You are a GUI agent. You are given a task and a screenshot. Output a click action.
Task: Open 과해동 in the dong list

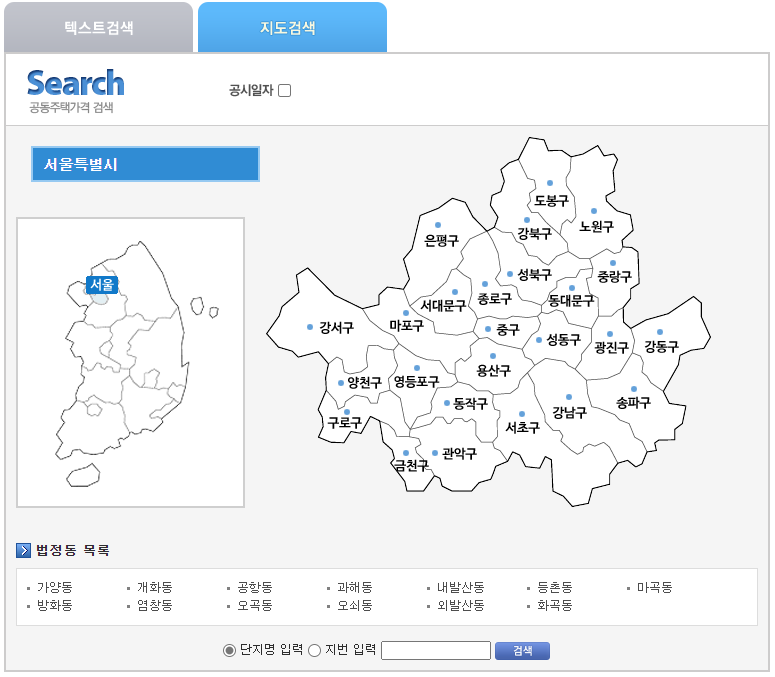click(354, 587)
